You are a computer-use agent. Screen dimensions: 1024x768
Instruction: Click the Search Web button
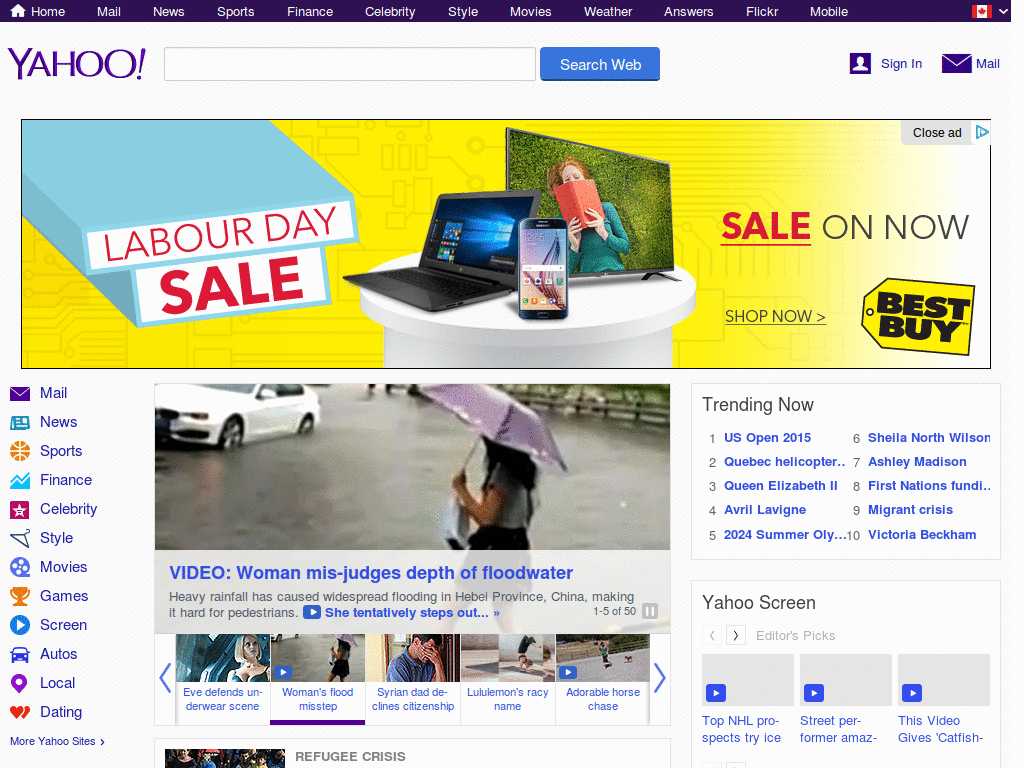pos(599,63)
